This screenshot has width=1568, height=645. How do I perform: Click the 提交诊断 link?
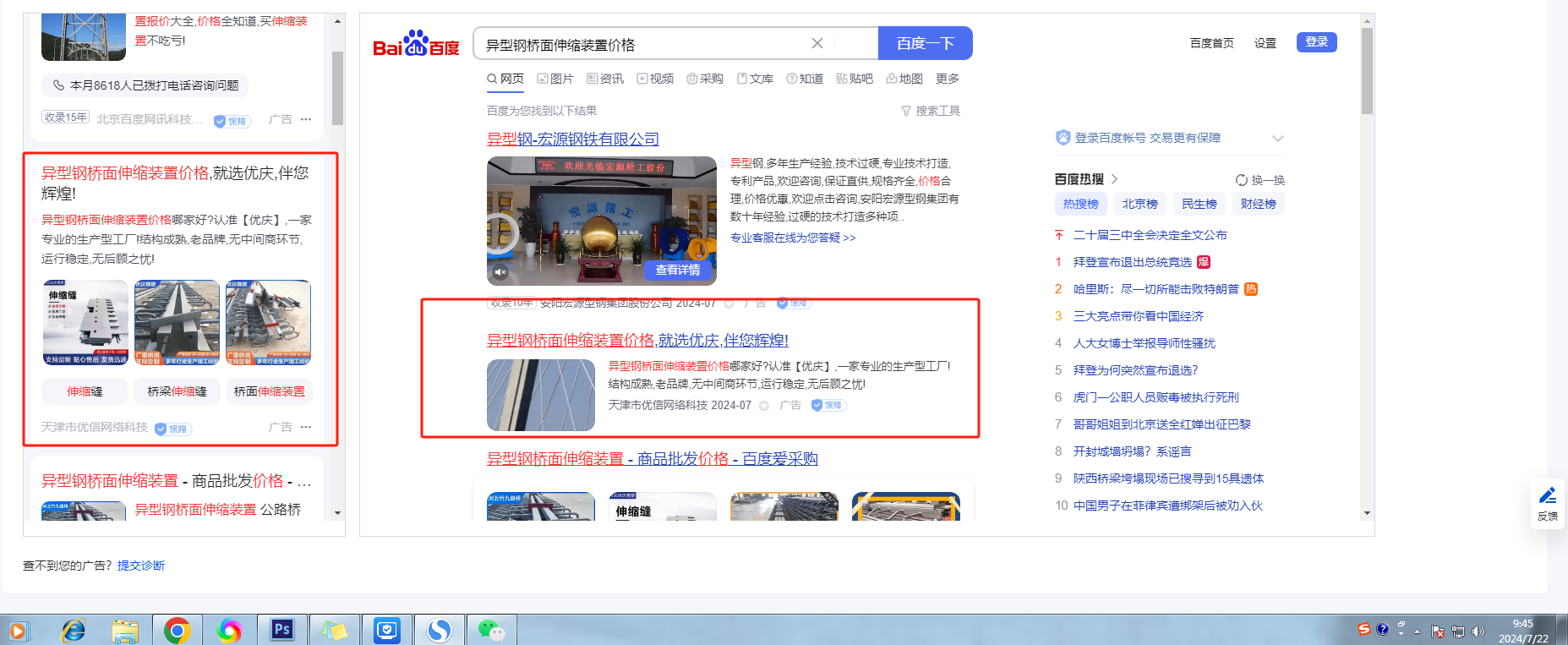140,566
